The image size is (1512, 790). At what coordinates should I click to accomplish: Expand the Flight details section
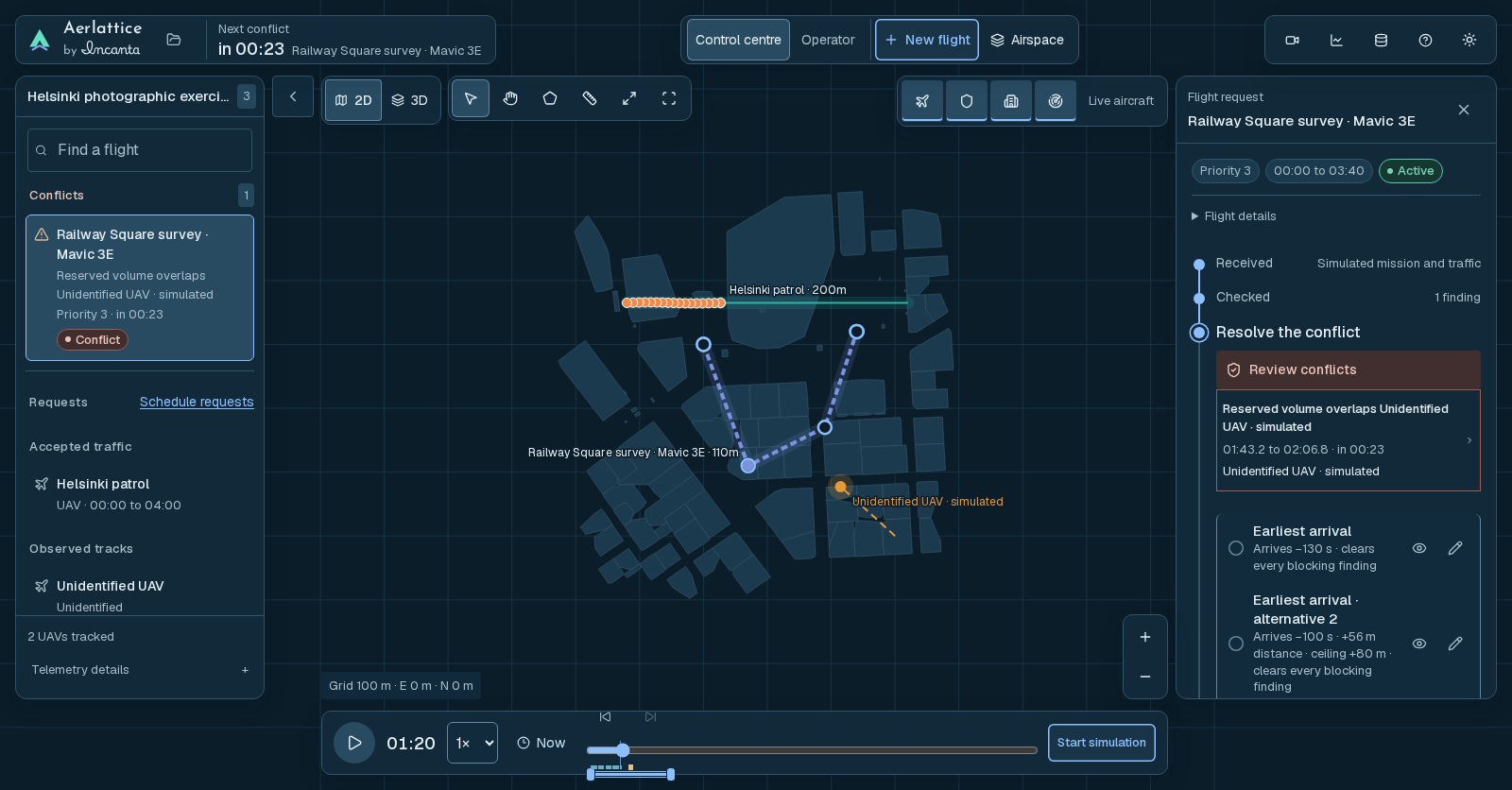click(x=1234, y=216)
